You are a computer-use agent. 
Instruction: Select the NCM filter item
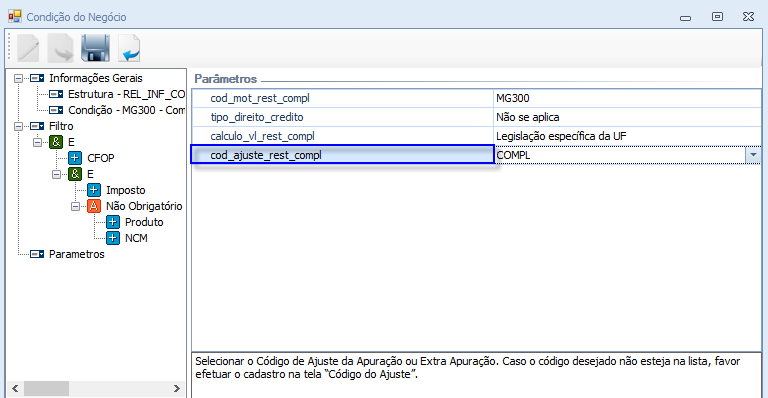click(136, 238)
